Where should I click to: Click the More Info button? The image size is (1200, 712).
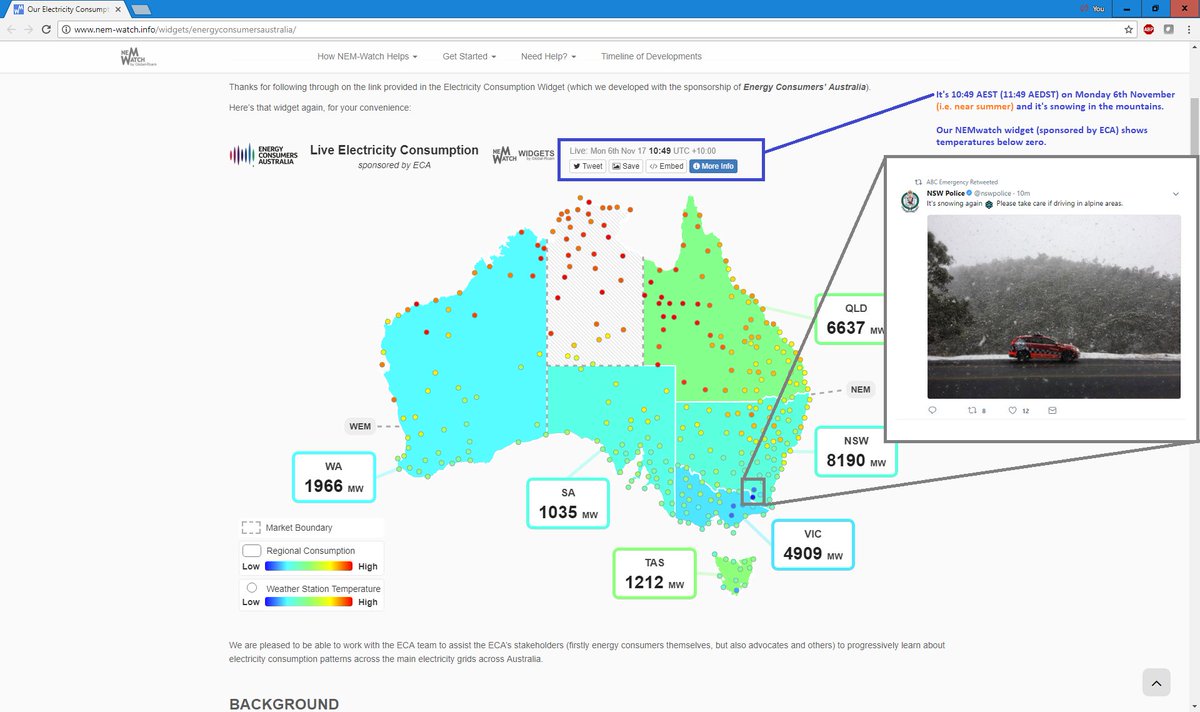click(x=712, y=166)
